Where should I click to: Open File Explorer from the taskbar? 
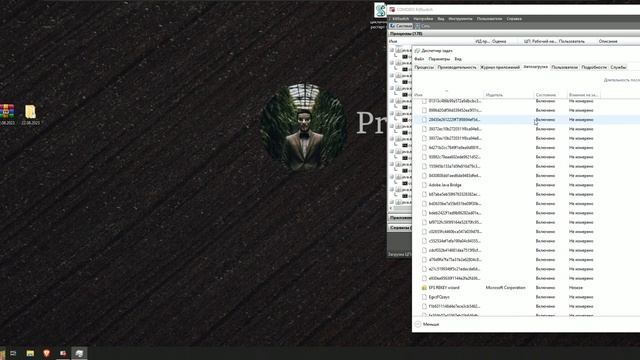(x=30, y=353)
